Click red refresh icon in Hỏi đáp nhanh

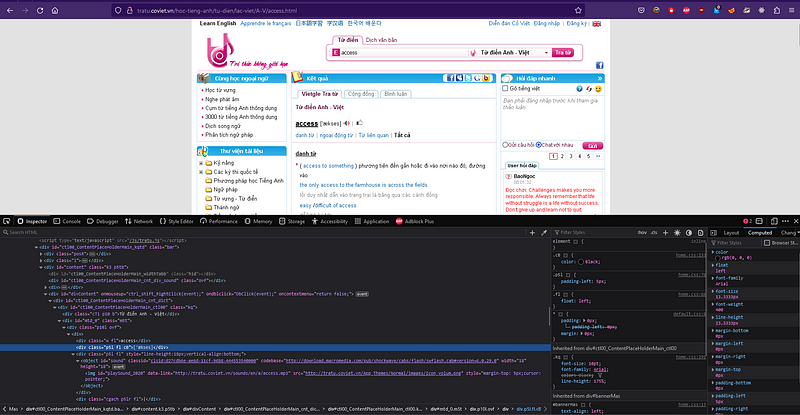pyautogui.click(x=589, y=89)
